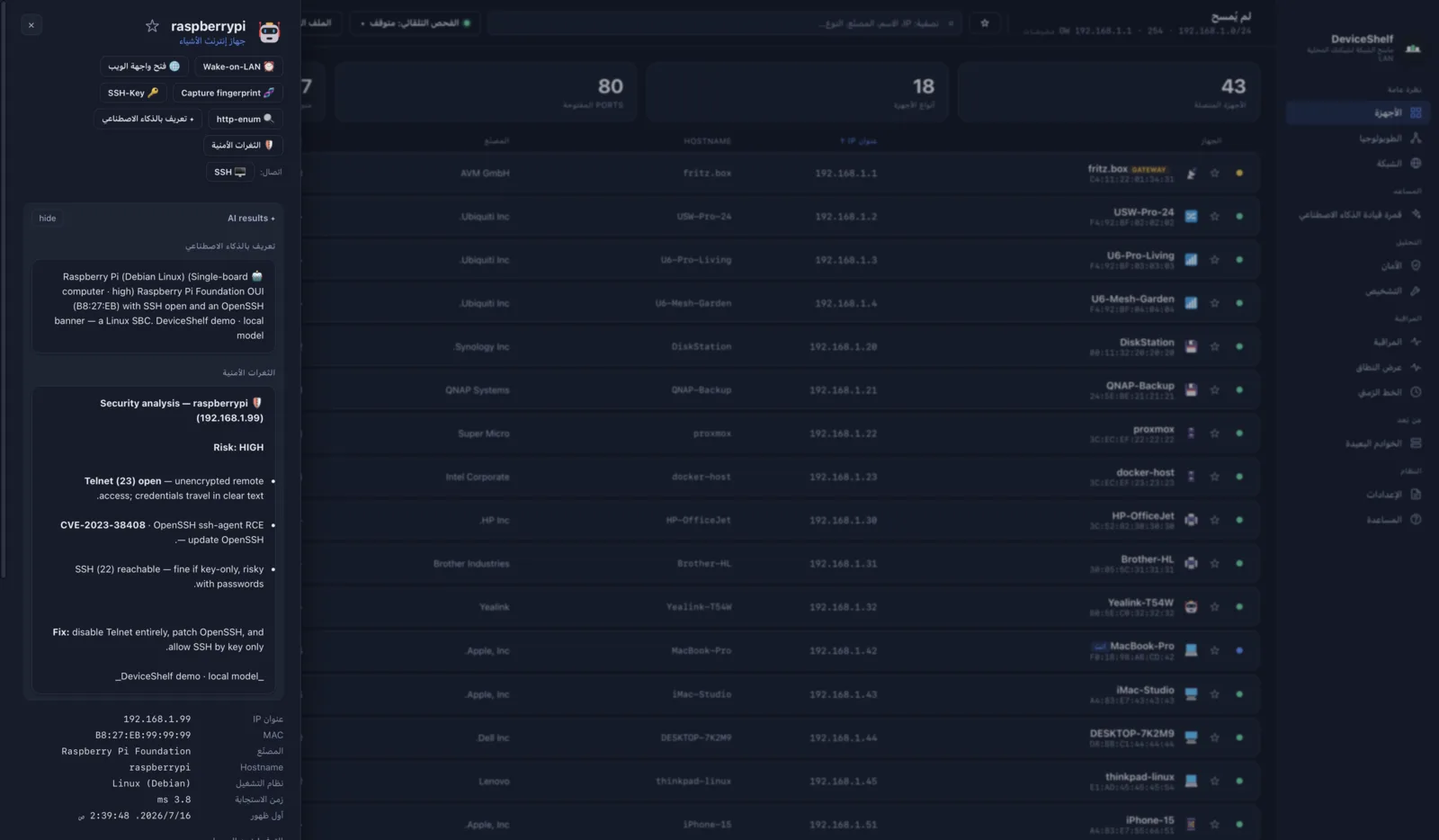Run the http-enum scan
The image size is (1439, 840).
(x=245, y=119)
